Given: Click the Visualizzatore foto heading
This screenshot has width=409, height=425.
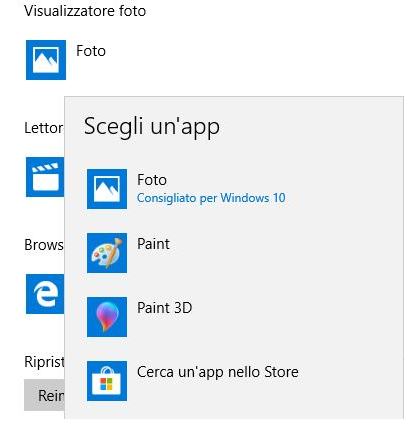Looking at the screenshot, I should 85,11.
